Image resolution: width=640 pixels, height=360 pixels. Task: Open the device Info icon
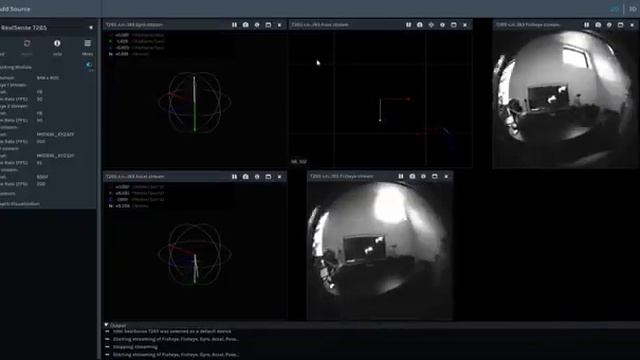click(57, 43)
